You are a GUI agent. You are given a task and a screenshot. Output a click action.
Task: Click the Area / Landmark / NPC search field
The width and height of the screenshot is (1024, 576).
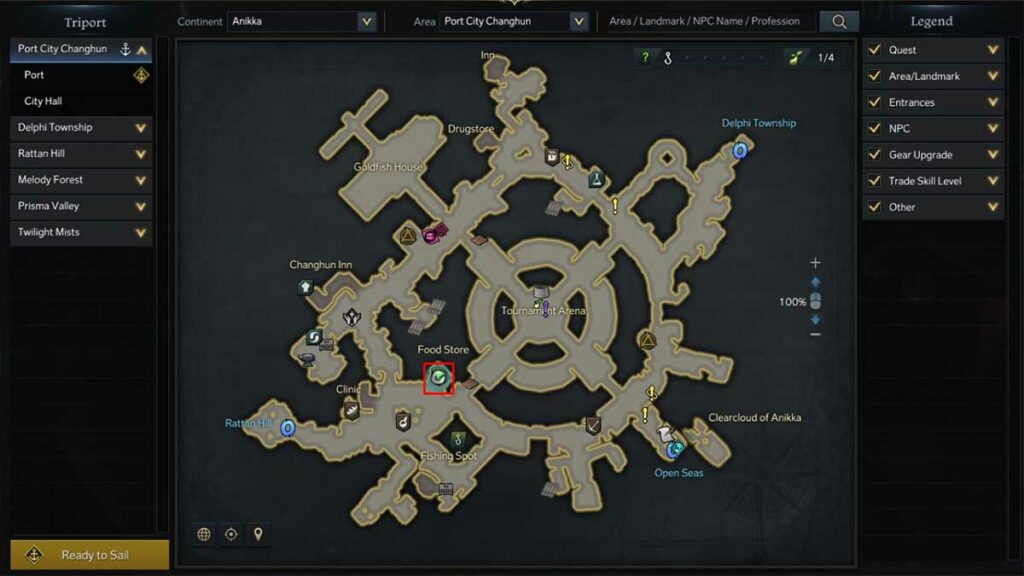709,22
